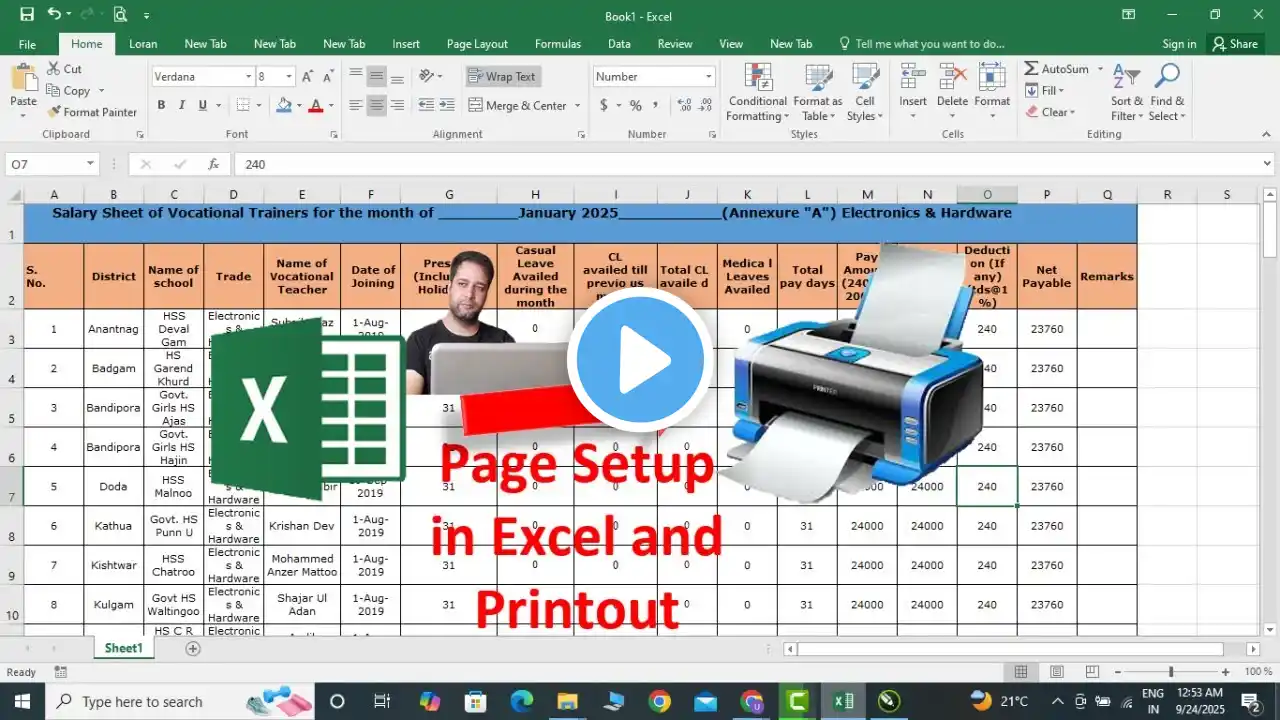Open File Explorer from the taskbar

pos(567,701)
